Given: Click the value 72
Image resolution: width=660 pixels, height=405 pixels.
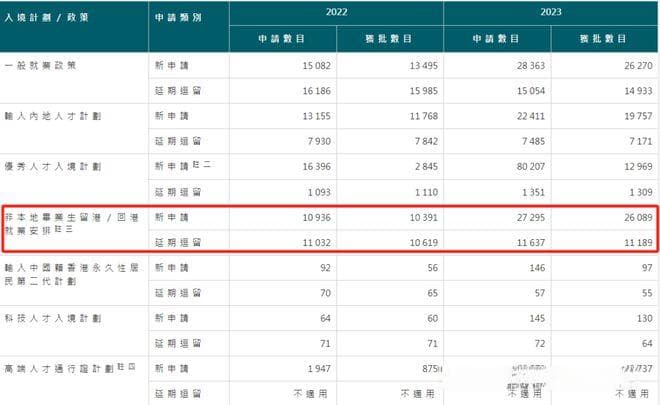Looking at the screenshot, I should click(540, 344).
